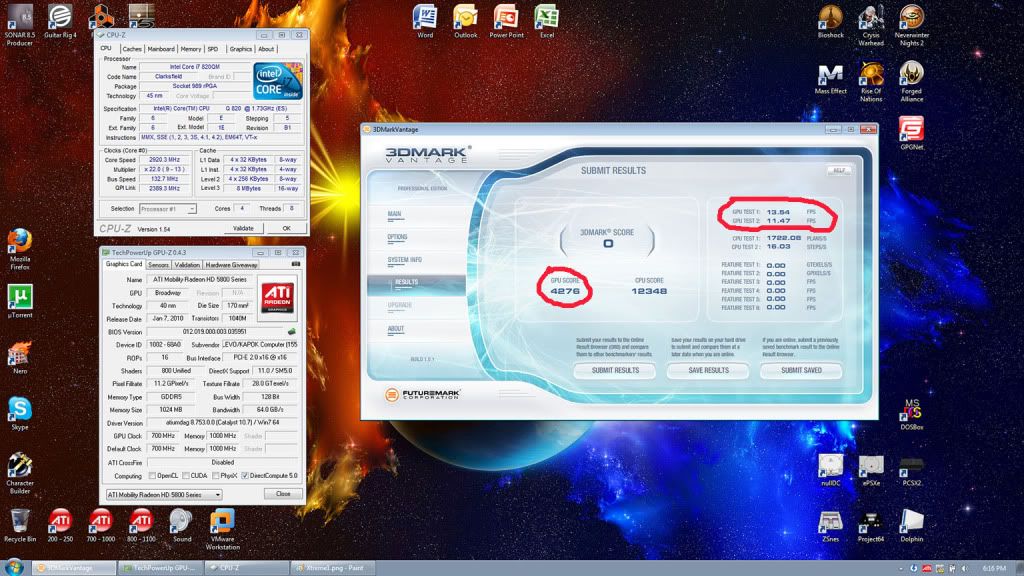Screen dimensions: 1024x576
Task: Open the DOSBox desktop icon
Action: [x=912, y=414]
